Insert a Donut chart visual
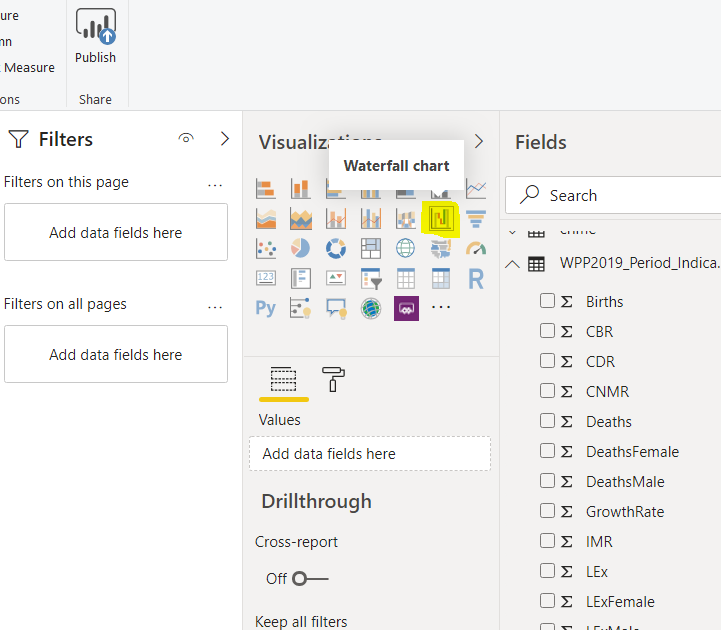Image resolution: width=721 pixels, height=630 pixels. (x=336, y=248)
